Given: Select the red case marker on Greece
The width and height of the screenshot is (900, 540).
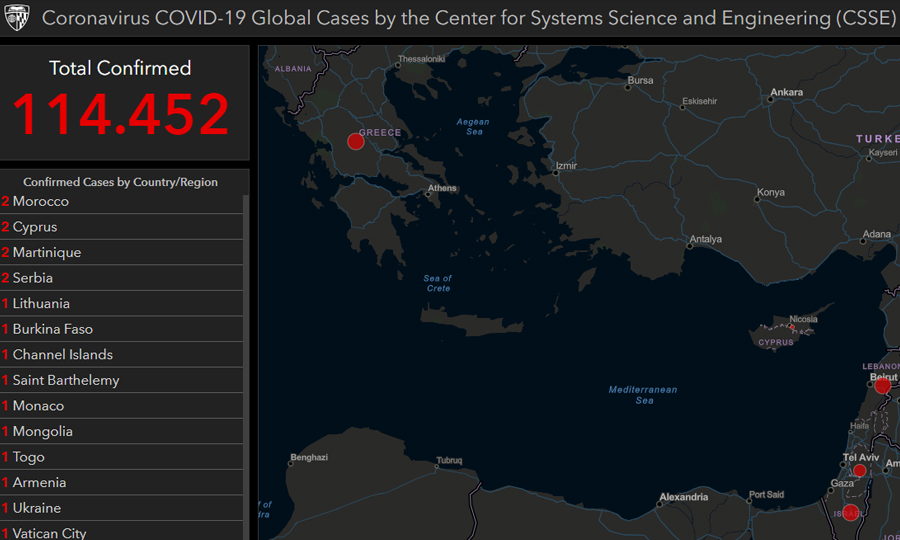Looking at the screenshot, I should [356, 141].
